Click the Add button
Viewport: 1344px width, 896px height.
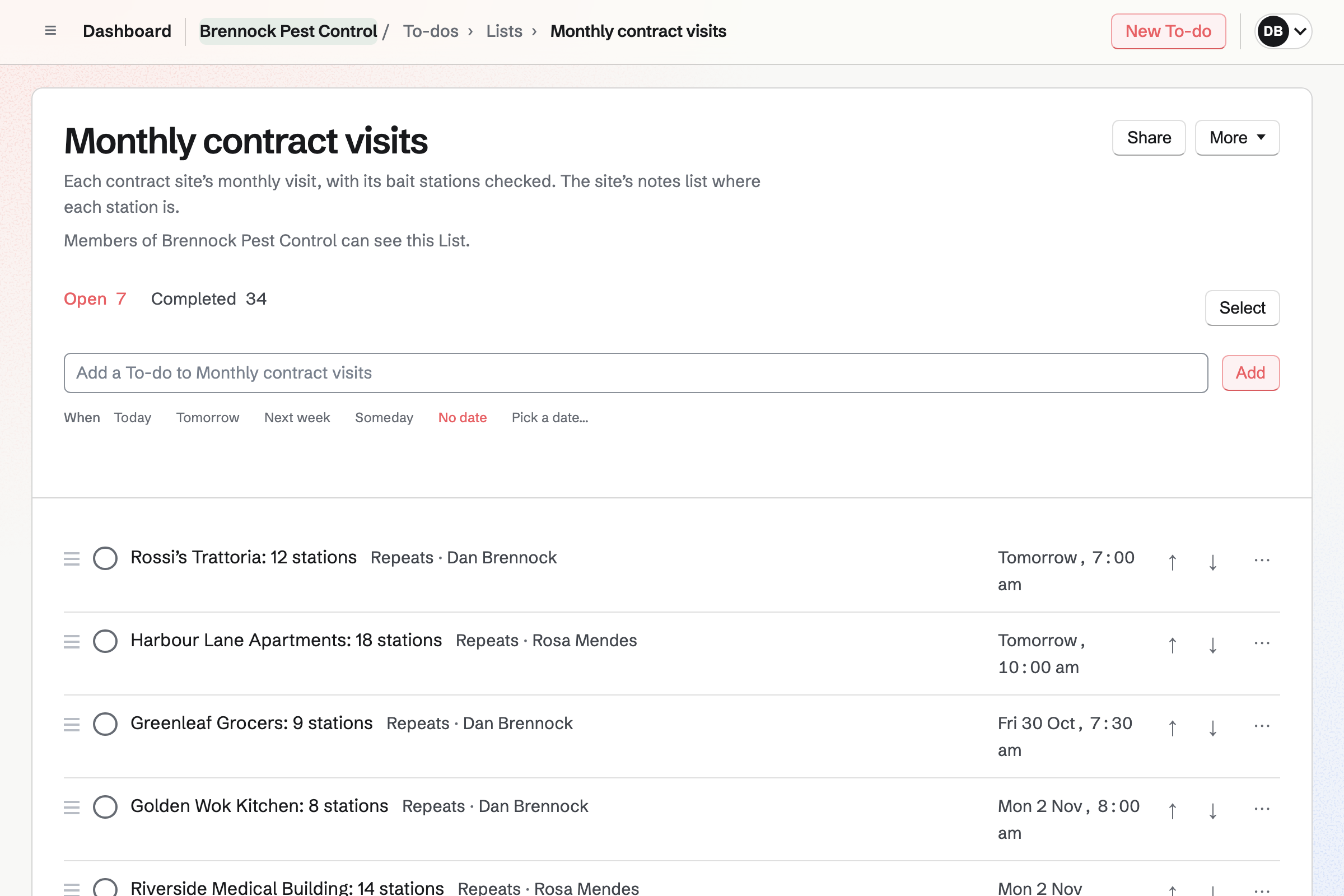[x=1250, y=373]
